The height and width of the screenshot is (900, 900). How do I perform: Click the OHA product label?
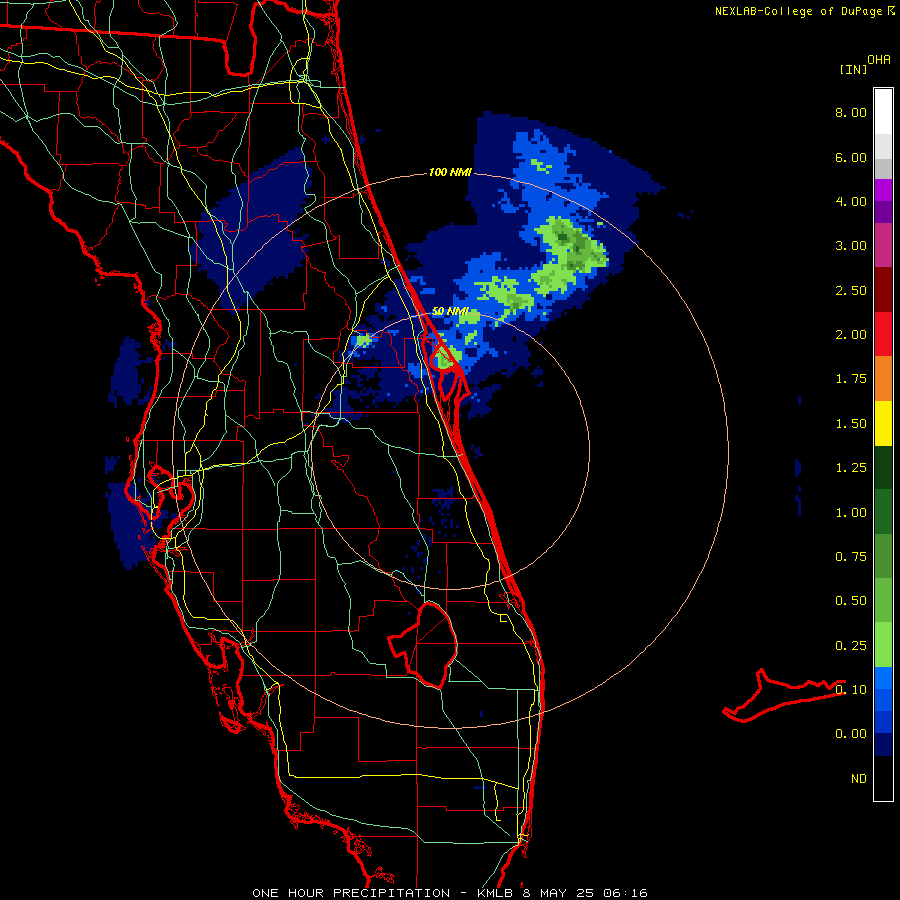click(x=879, y=60)
